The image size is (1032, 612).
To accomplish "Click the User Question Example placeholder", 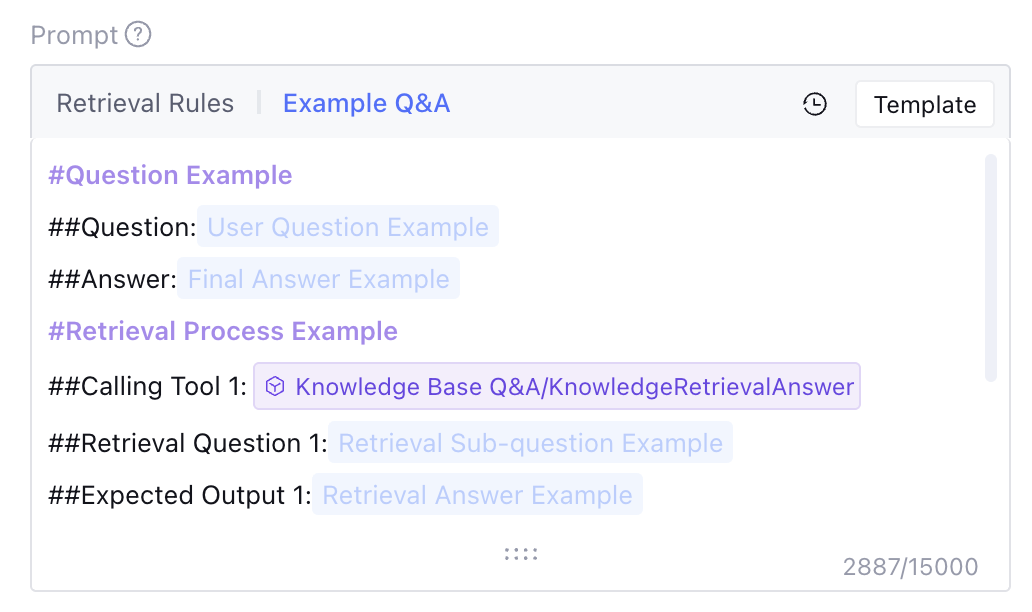I will coord(347,227).
